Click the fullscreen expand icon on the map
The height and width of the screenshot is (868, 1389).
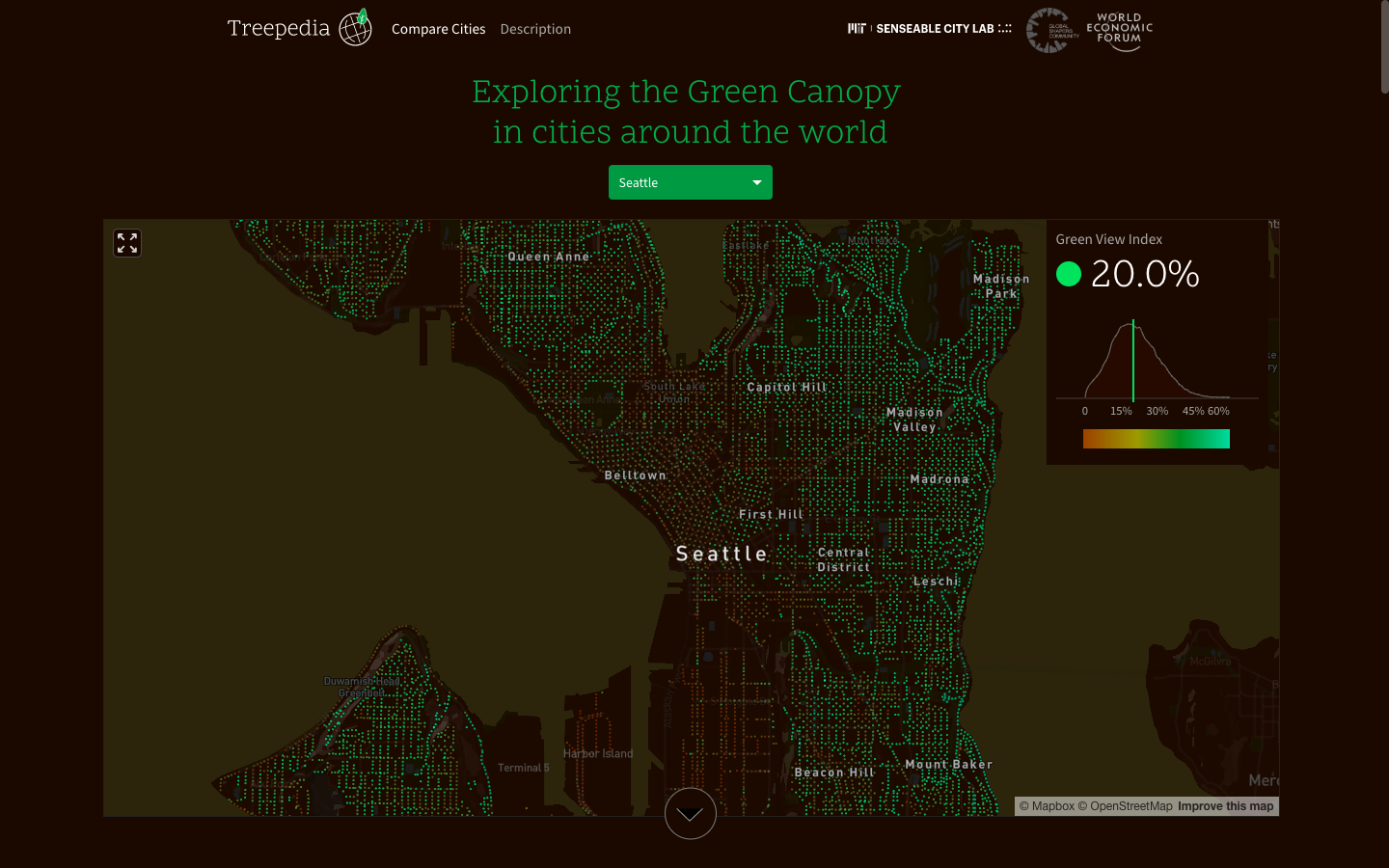[126, 242]
